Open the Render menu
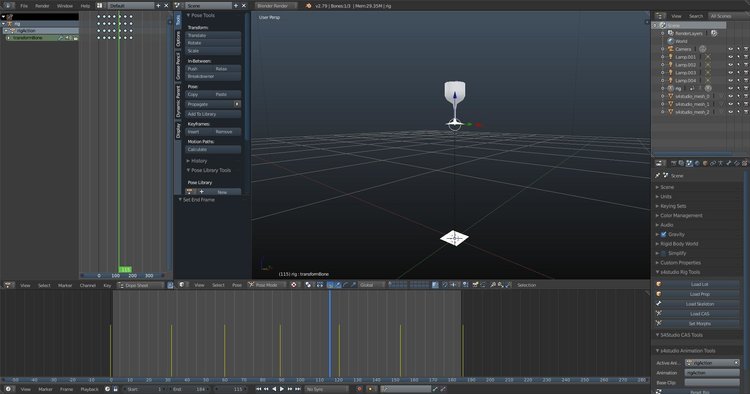This screenshot has height=394, width=750. click(x=42, y=6)
